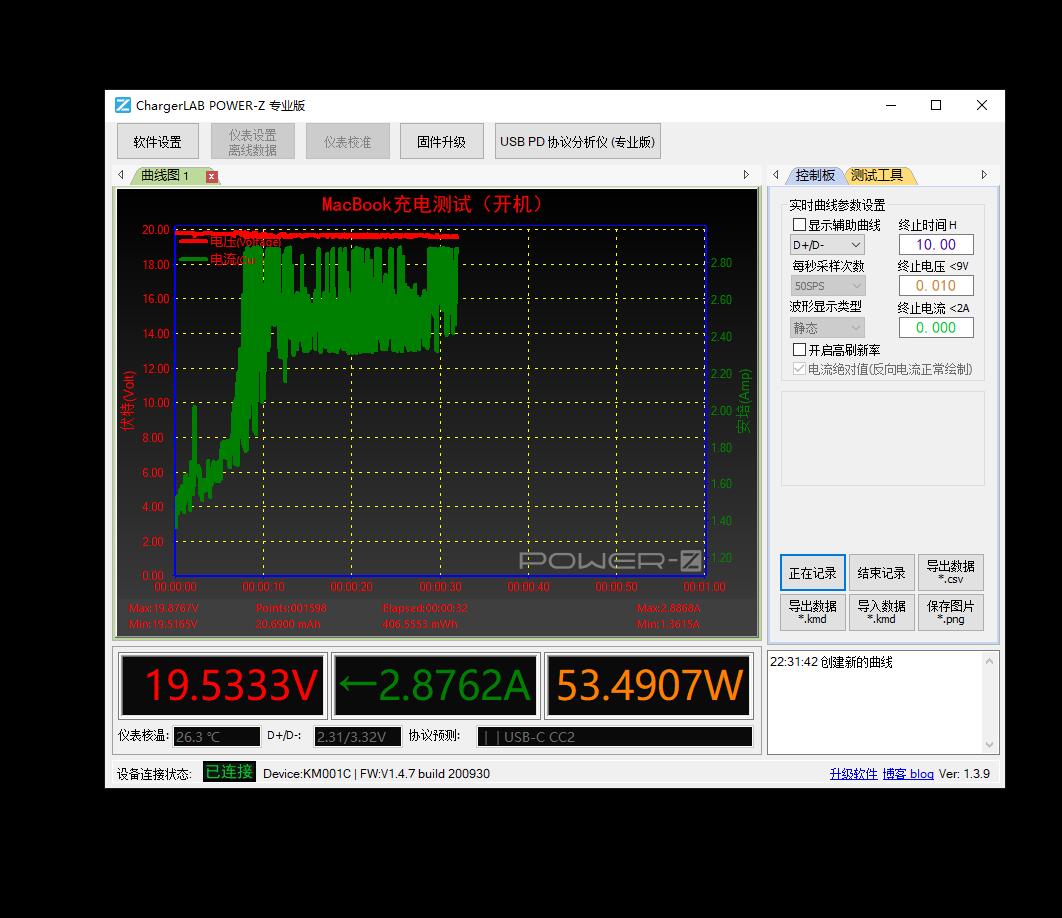
Task: Switch to 测试工具 tab
Action: [x=877, y=175]
